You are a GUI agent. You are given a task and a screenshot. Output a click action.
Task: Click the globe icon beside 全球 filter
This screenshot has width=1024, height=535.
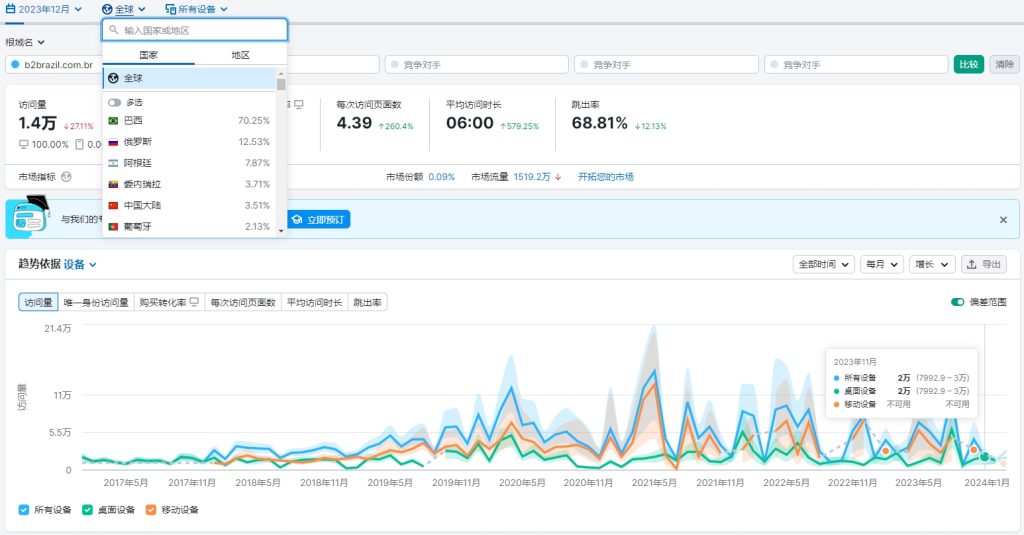point(107,9)
